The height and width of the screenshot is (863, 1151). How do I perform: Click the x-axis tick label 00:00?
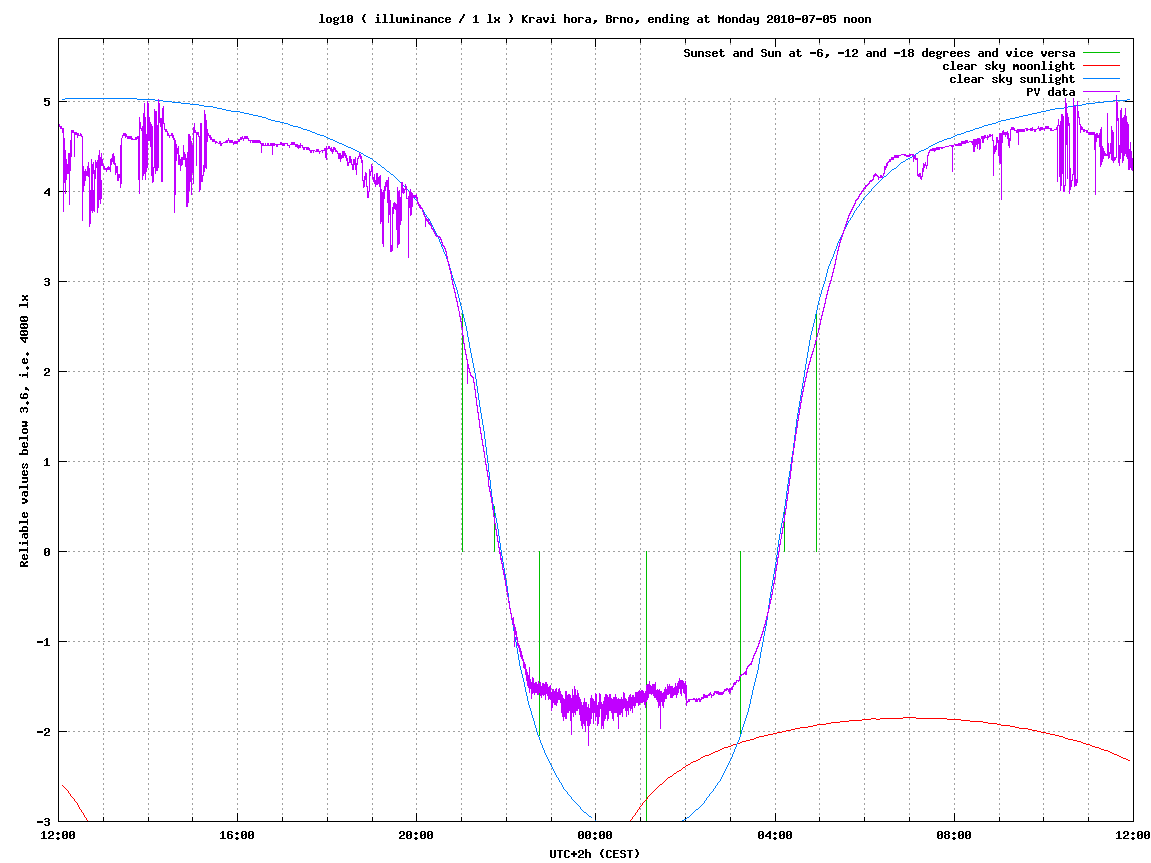pyautogui.click(x=595, y=835)
